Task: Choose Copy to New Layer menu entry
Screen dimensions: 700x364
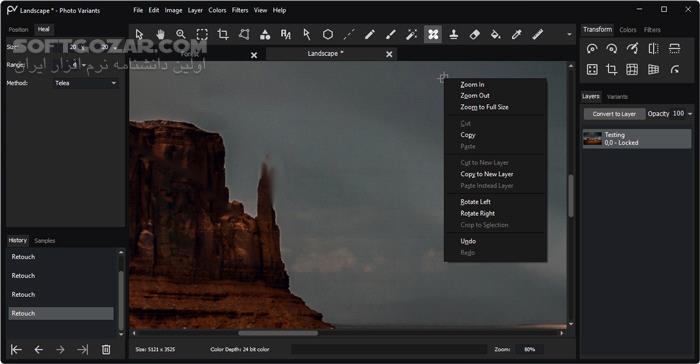Action: 487,174
